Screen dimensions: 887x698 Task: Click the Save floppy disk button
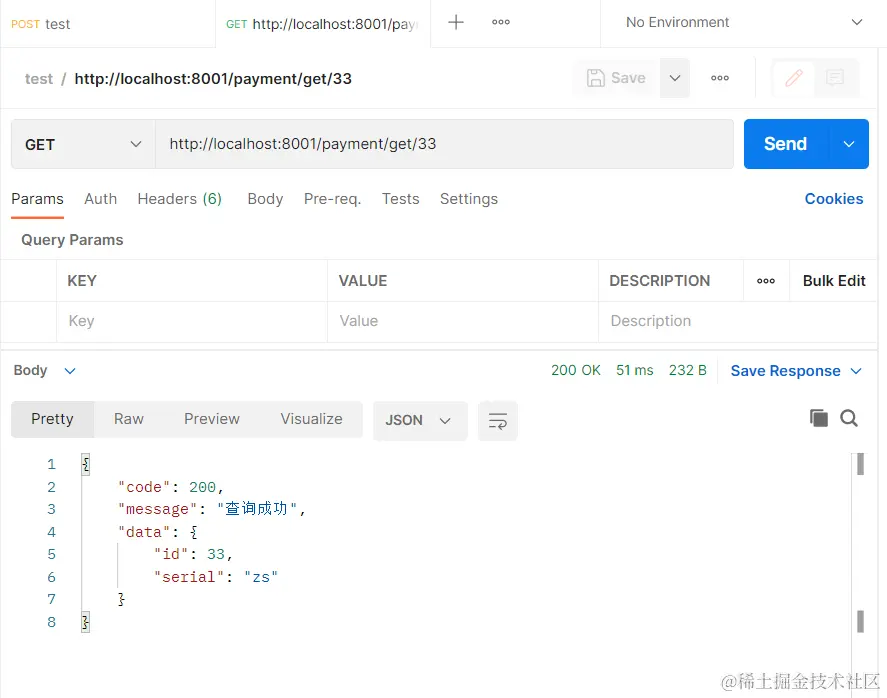(x=617, y=77)
